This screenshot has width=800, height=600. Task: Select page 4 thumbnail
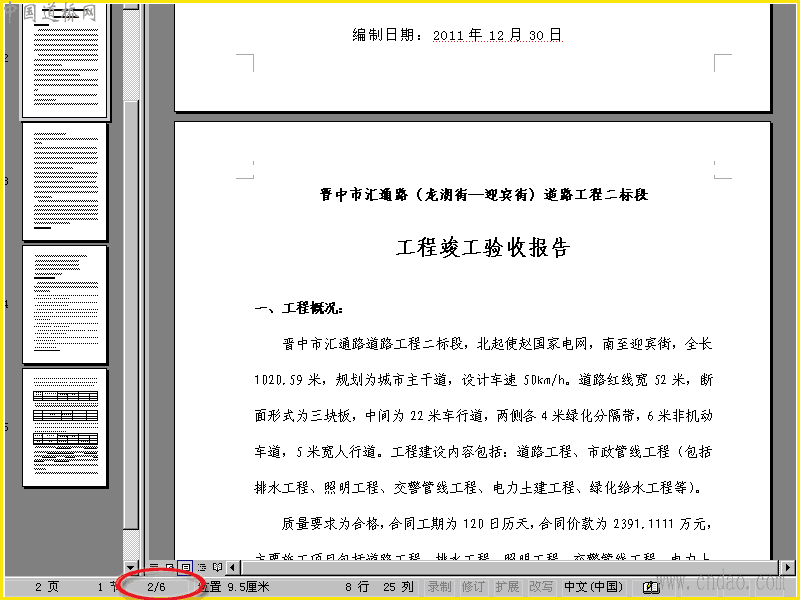[65, 305]
